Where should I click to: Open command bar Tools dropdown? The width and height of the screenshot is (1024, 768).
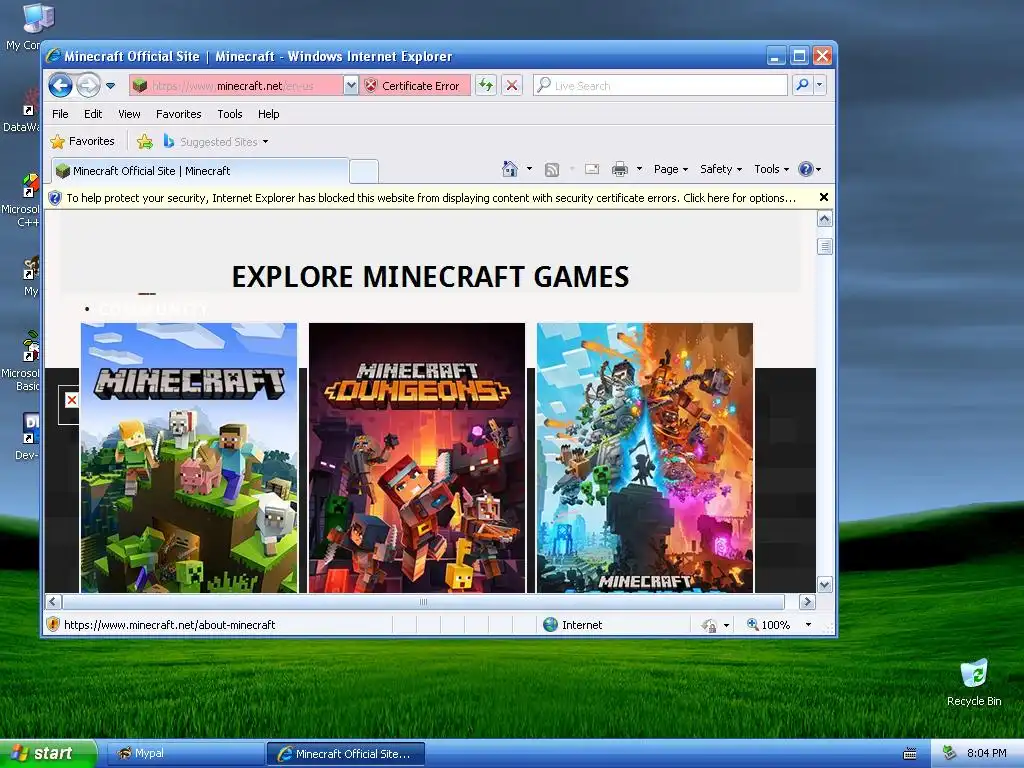click(x=771, y=169)
